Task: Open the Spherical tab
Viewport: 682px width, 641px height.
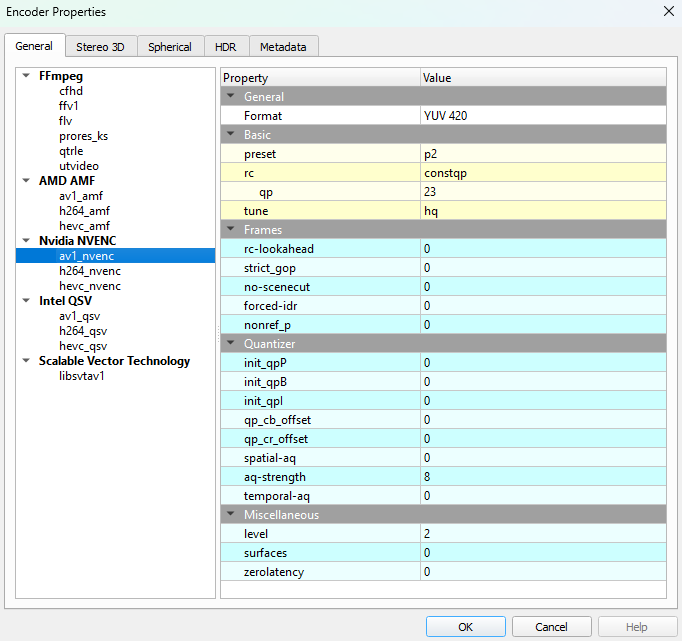Action: [170, 47]
